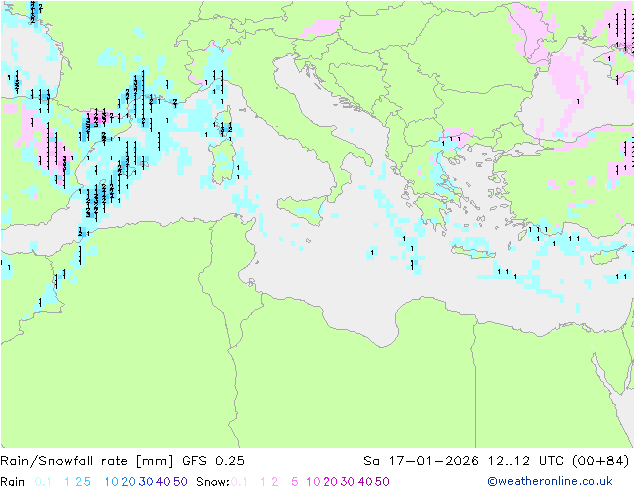The image size is (634, 490).
Task: Click the 'Rain/Snowfall rate [mm]' map title
Action: (x=87, y=461)
